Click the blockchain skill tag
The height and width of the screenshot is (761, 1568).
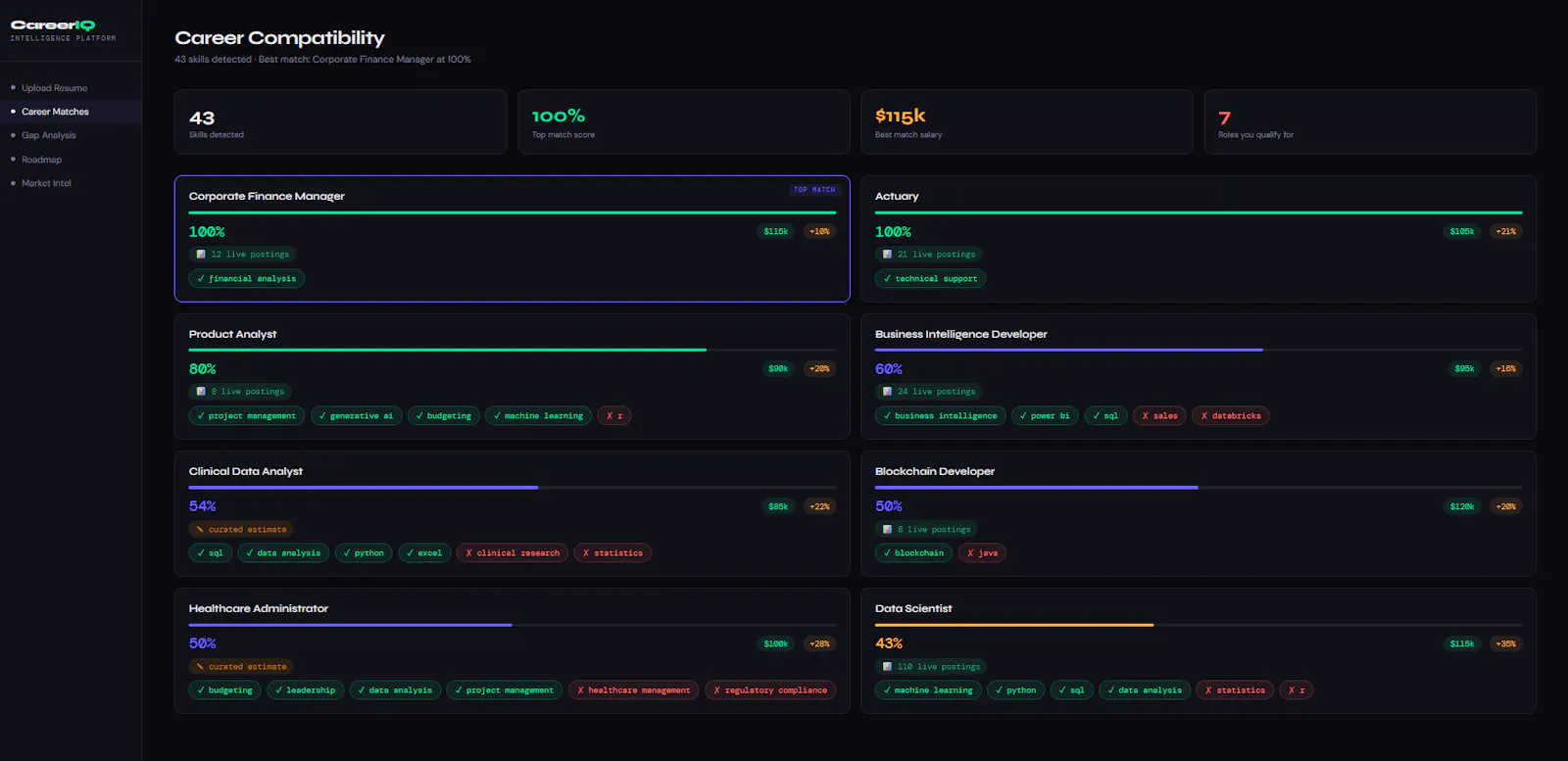point(913,553)
